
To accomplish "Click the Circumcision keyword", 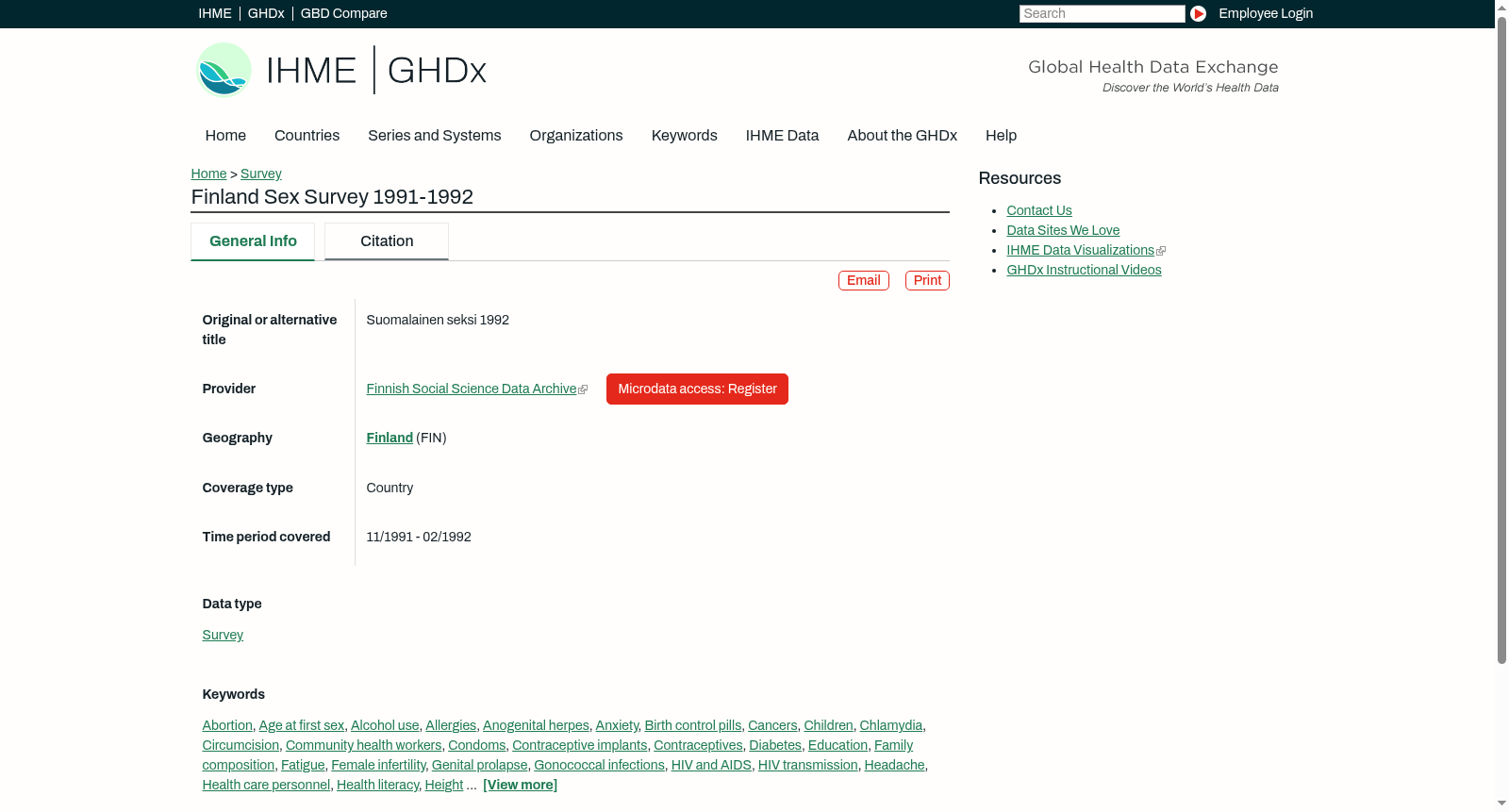I will coord(240,745).
